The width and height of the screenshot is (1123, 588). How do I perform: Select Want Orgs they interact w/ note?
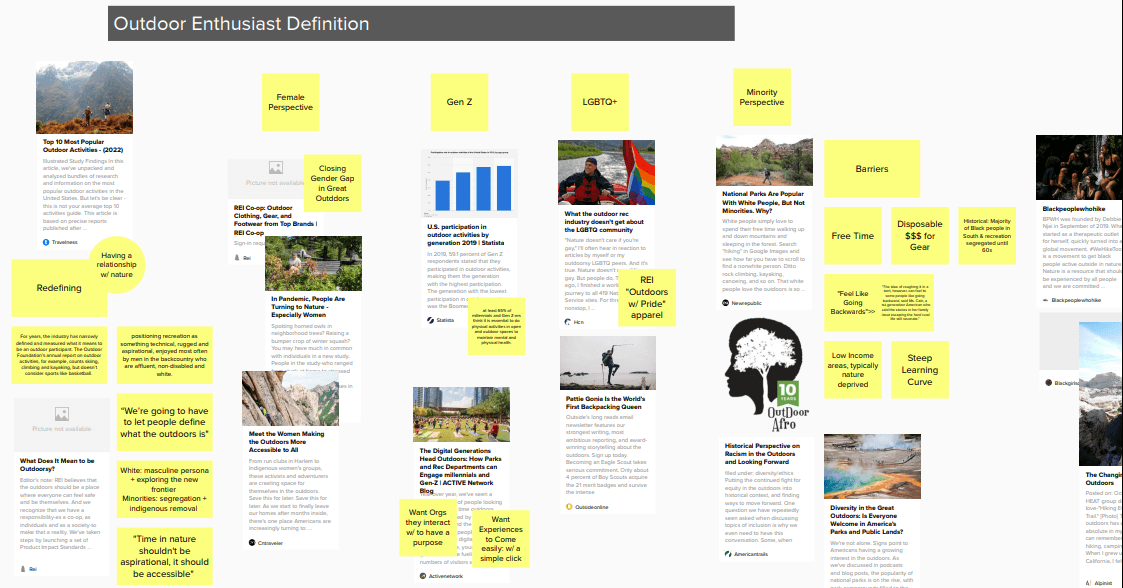click(428, 528)
